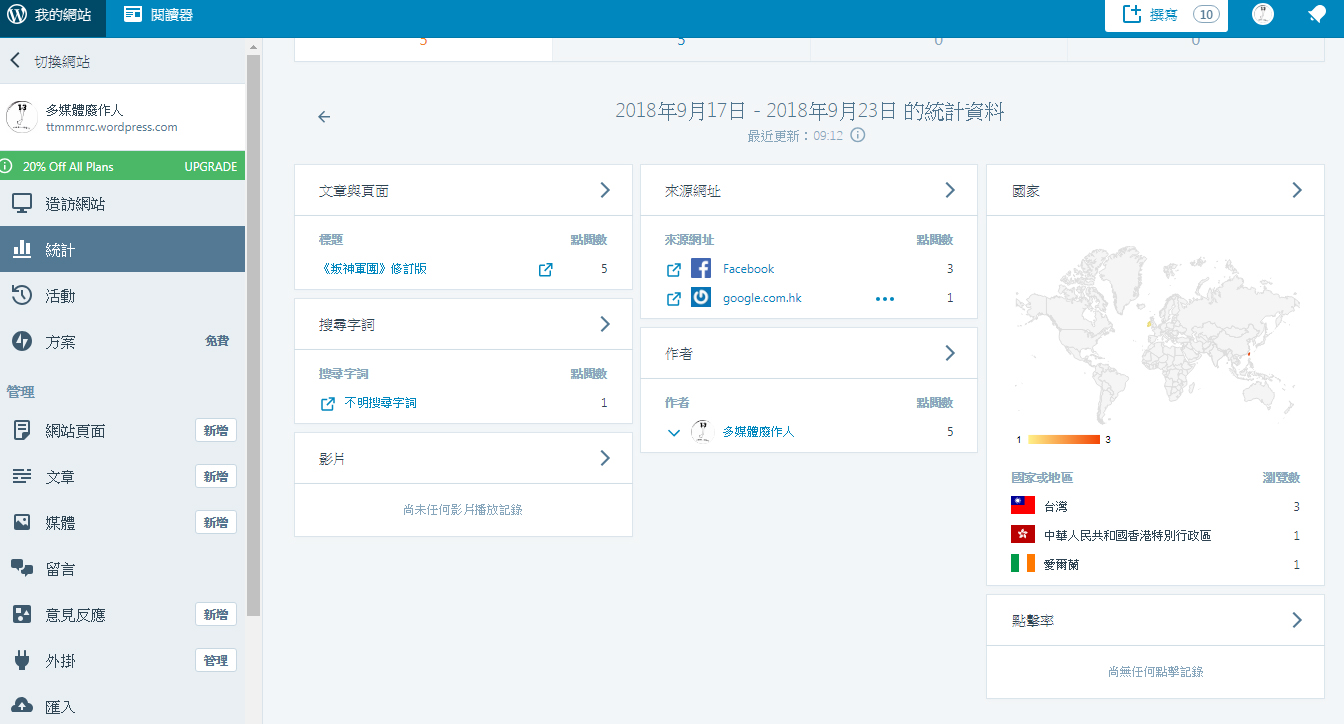Open the 閱讀器 tab

point(159,15)
